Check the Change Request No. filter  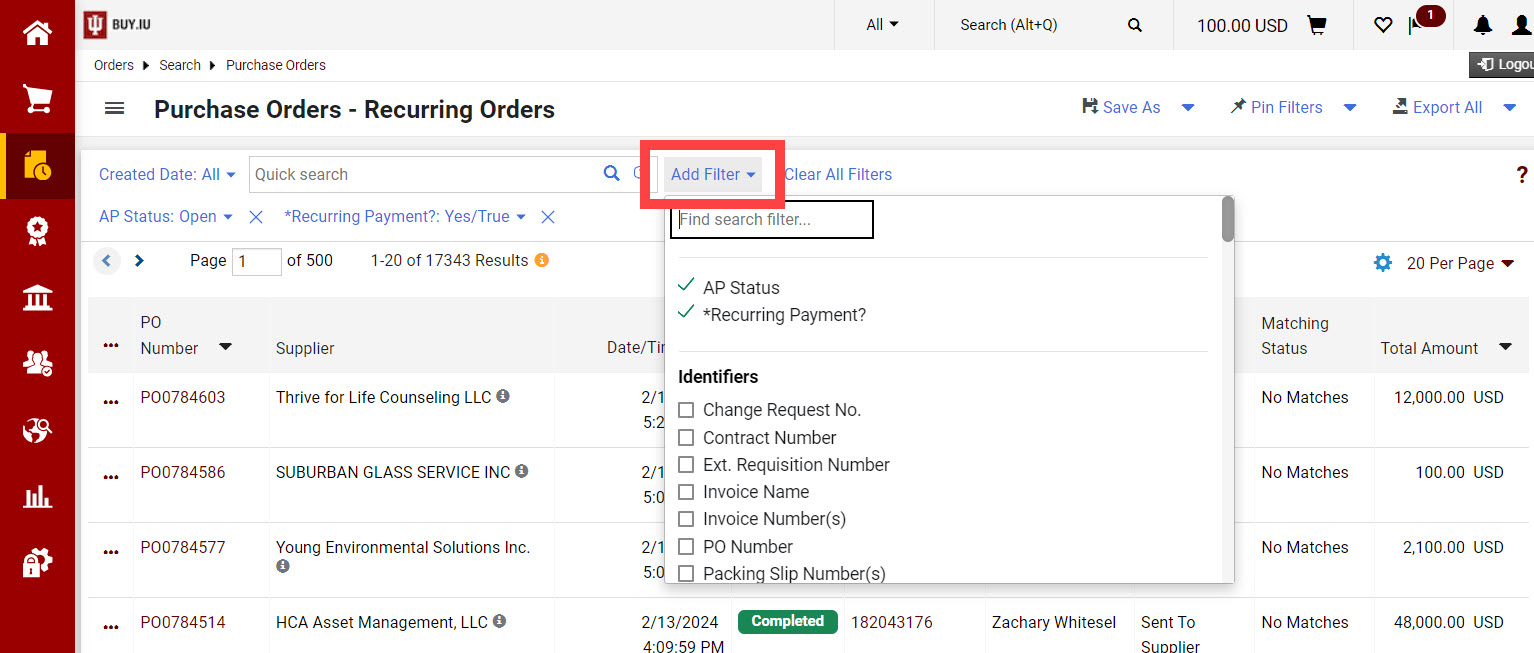tap(686, 410)
